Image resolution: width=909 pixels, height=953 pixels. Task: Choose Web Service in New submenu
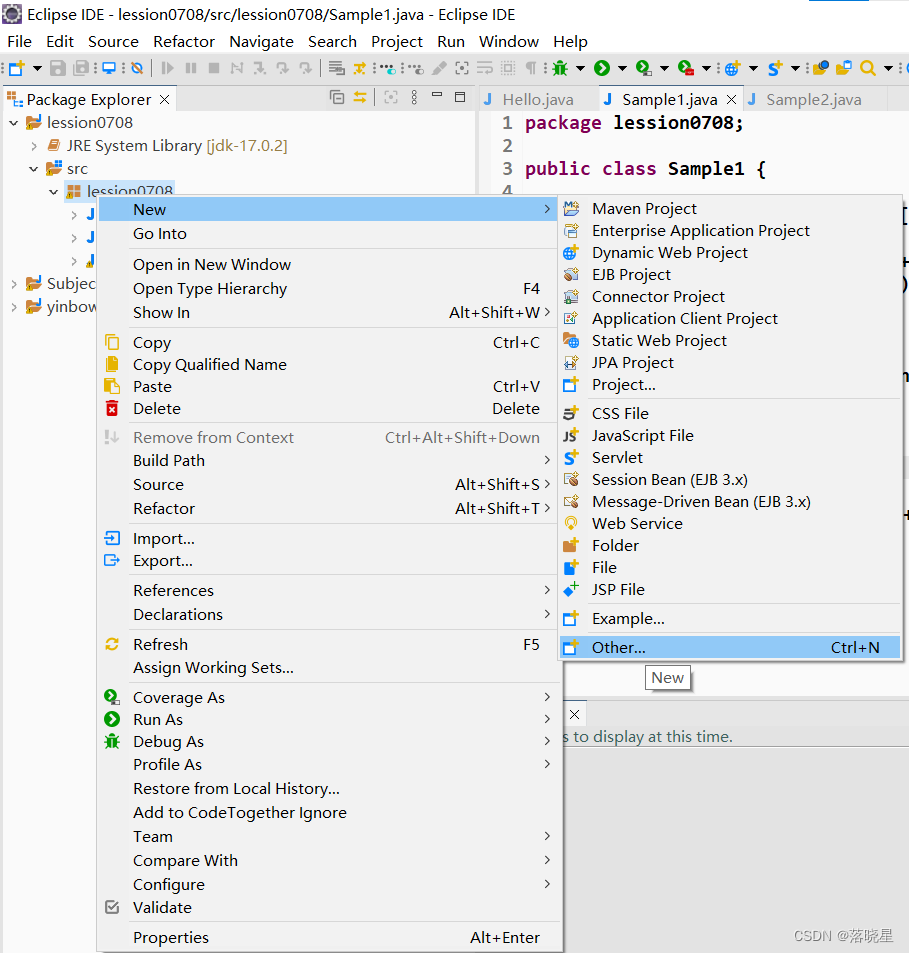pyautogui.click(x=729, y=524)
